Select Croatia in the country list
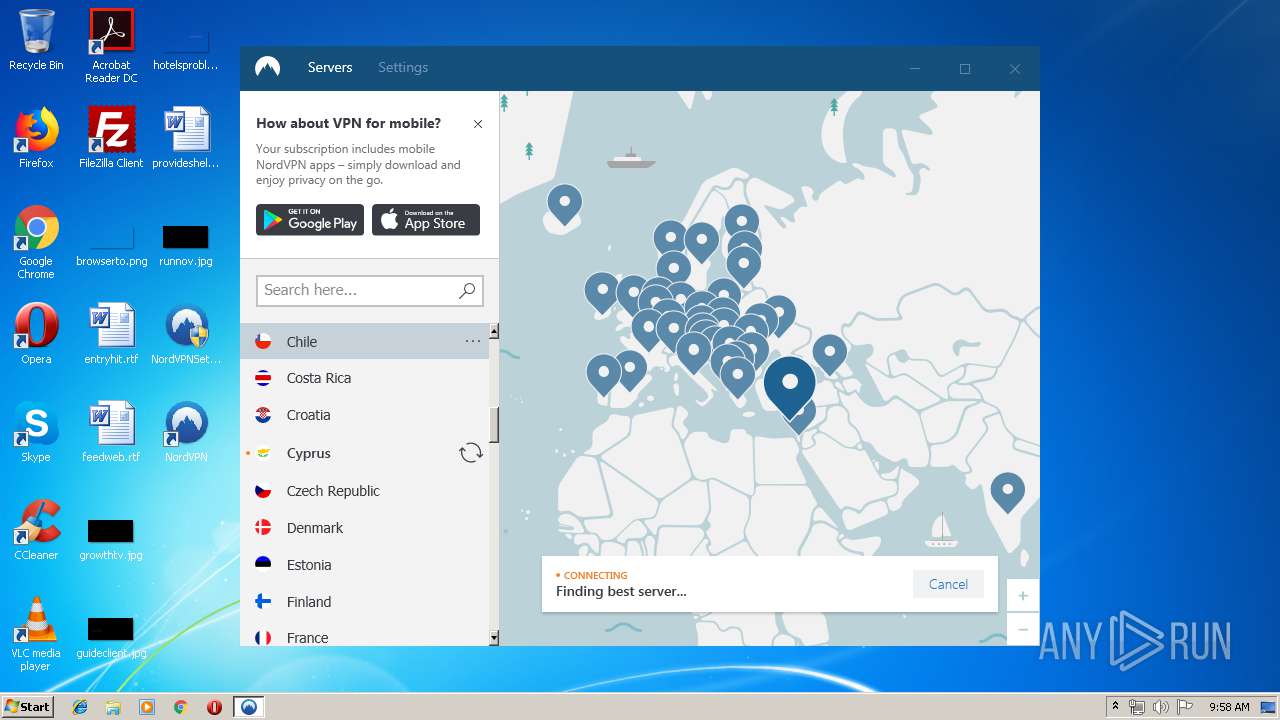This screenshot has height=720, width=1280. click(364, 415)
